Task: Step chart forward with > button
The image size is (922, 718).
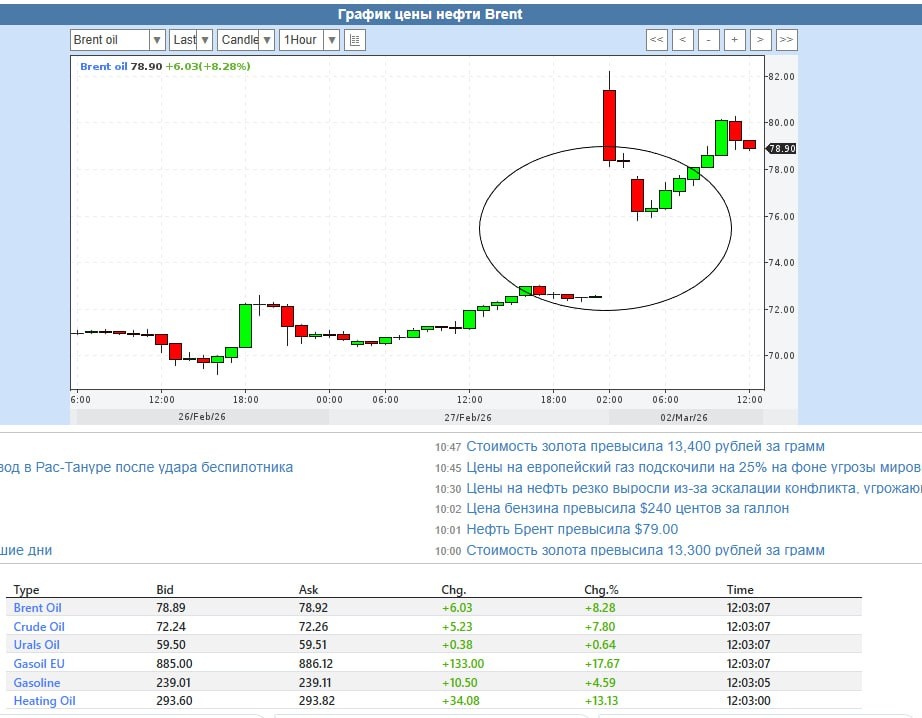Action: pyautogui.click(x=760, y=40)
